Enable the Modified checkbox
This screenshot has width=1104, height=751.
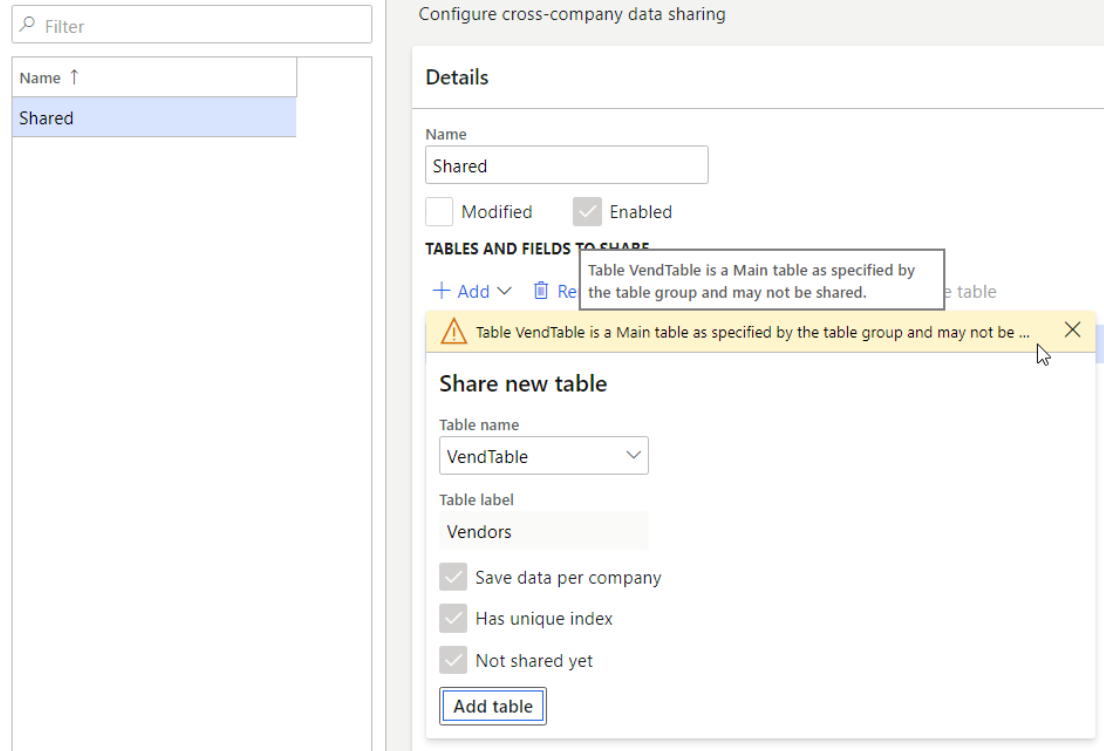pyautogui.click(x=441, y=211)
